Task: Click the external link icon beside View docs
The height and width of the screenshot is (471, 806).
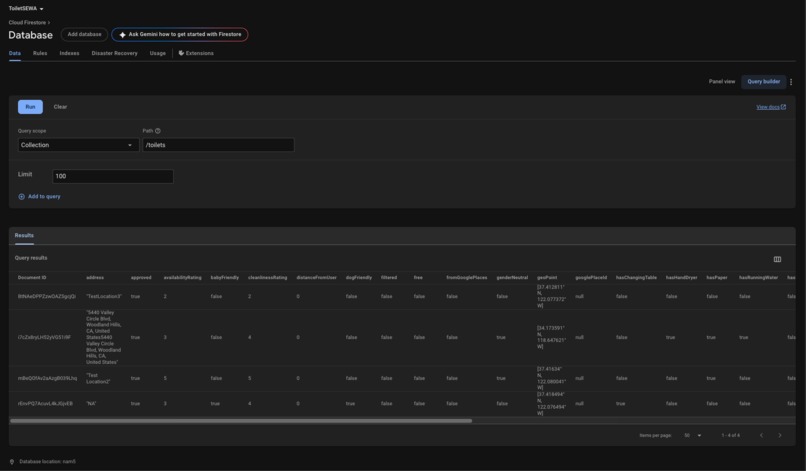Action: point(783,107)
